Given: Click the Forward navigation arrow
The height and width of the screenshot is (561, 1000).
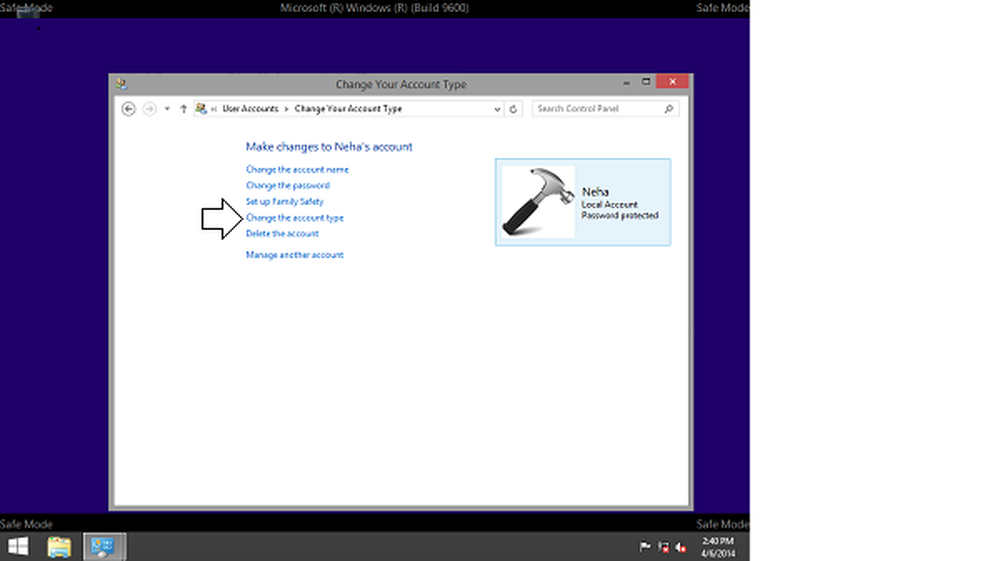Looking at the screenshot, I should pos(149,109).
